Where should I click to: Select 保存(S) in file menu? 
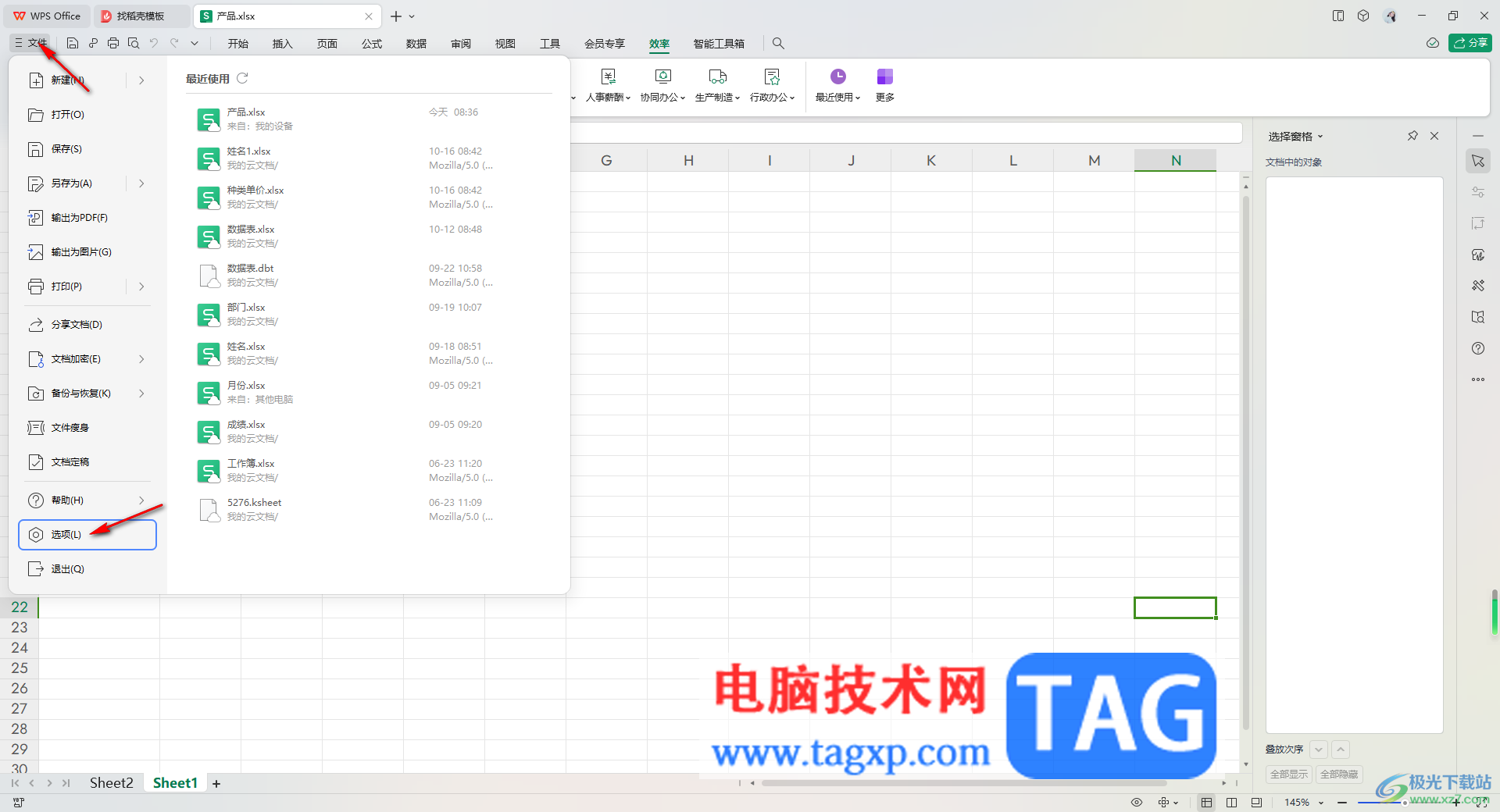coord(87,149)
